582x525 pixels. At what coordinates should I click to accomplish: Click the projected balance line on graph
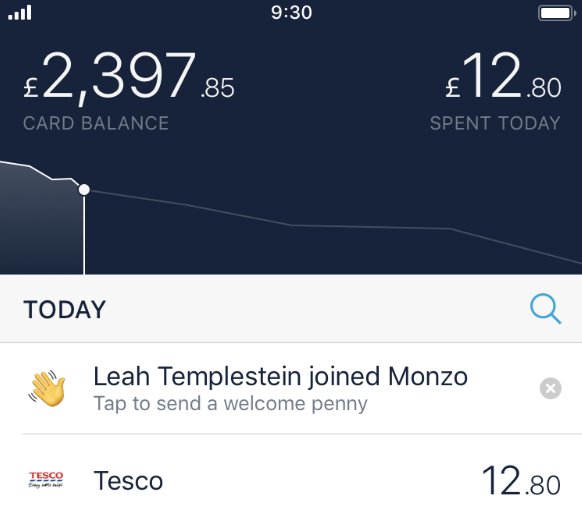pyautogui.click(x=334, y=226)
